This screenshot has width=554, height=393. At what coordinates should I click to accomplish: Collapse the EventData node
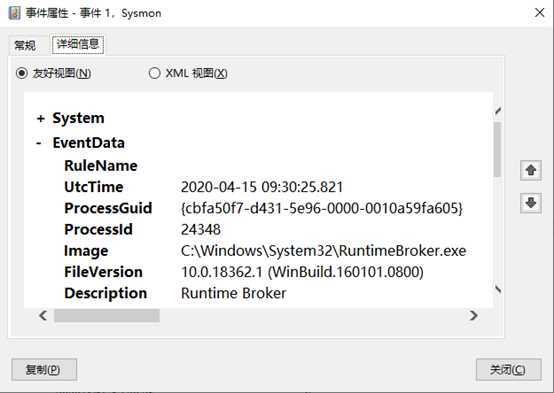point(39,143)
